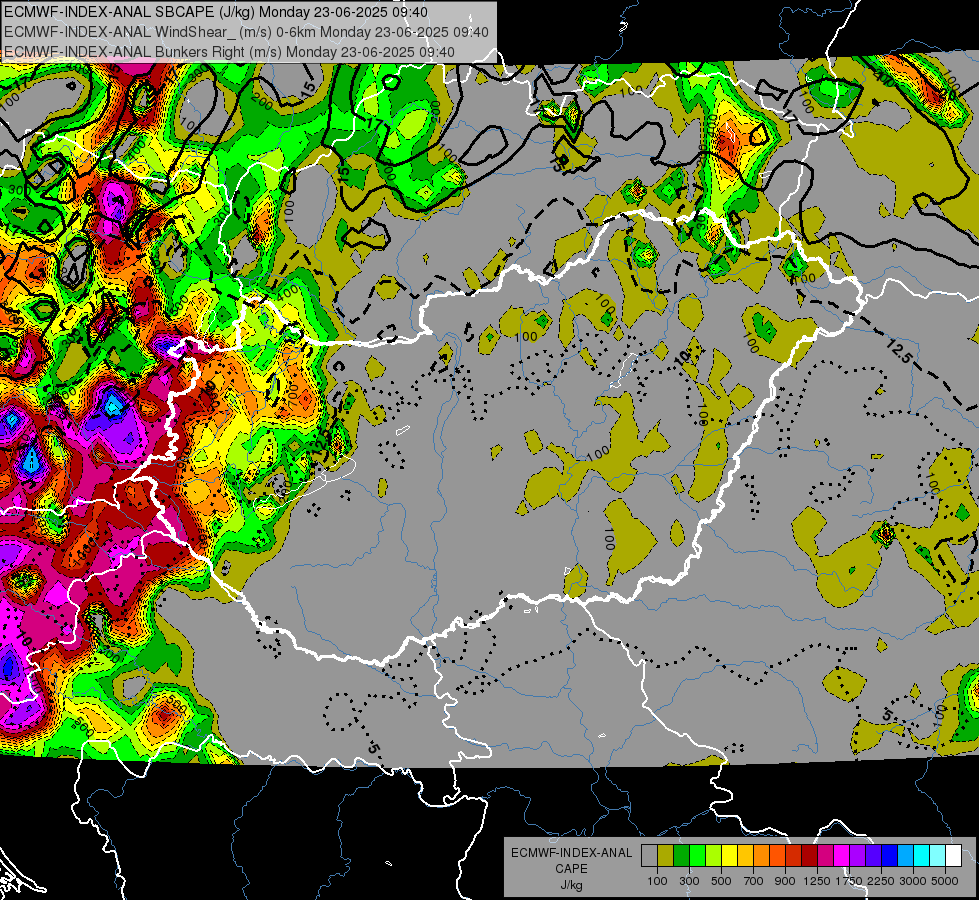Click the 1750 value under the colorbar
979x900 pixels.
pos(849,881)
